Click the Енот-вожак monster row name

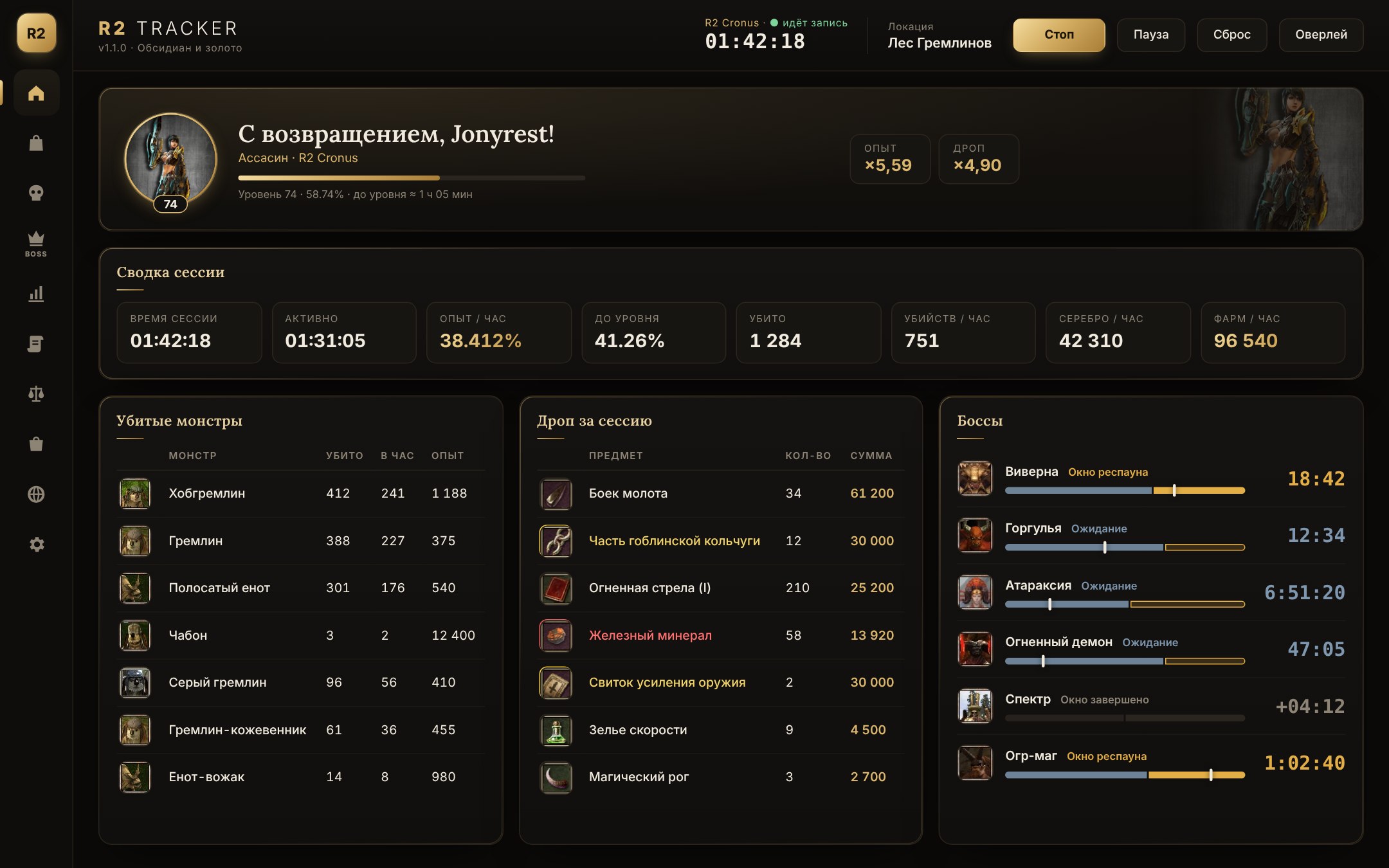tap(206, 777)
